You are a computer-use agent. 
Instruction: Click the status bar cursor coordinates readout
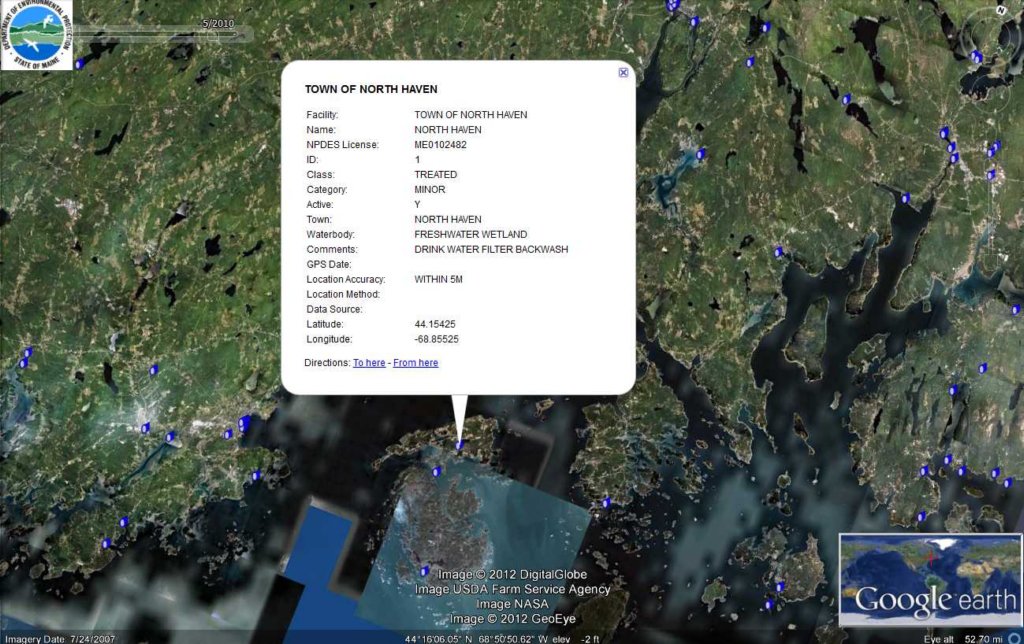pos(476,639)
